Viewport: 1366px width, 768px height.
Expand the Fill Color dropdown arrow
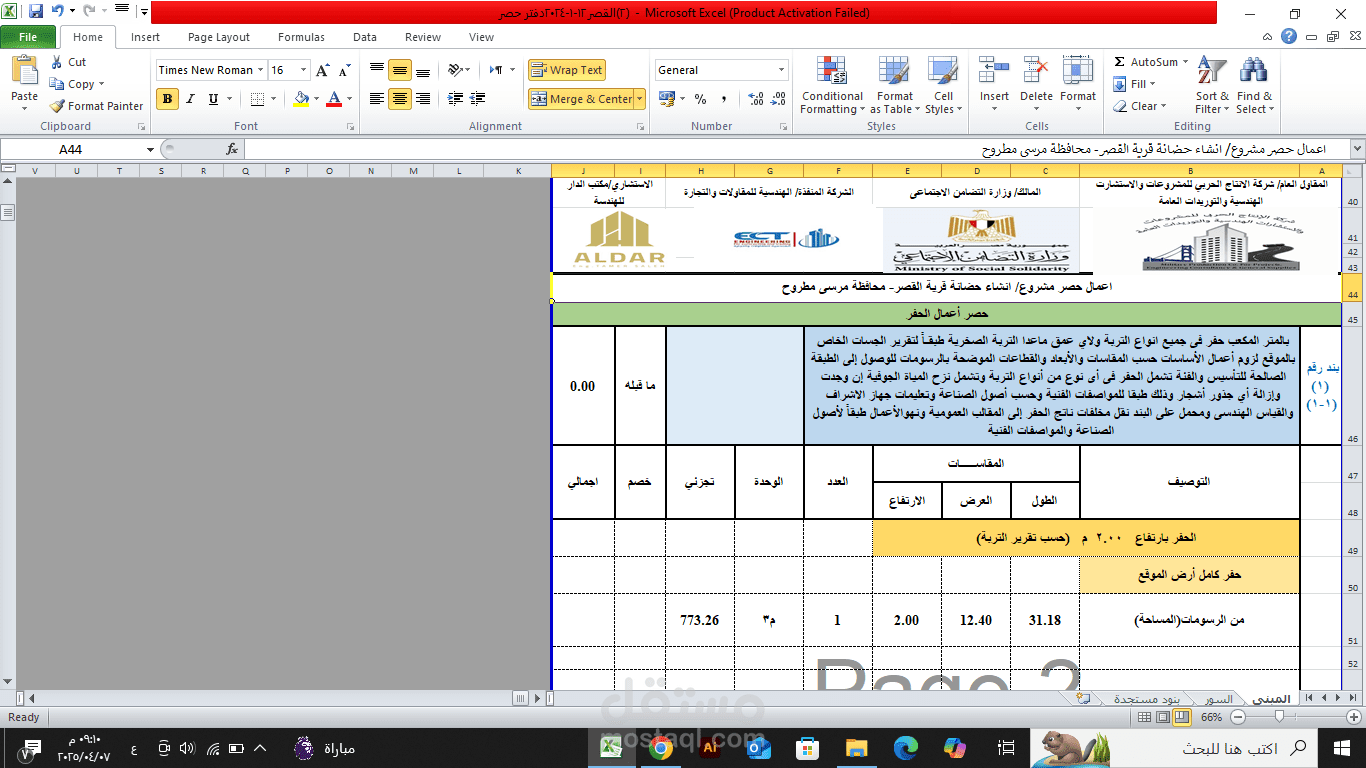tap(317, 99)
